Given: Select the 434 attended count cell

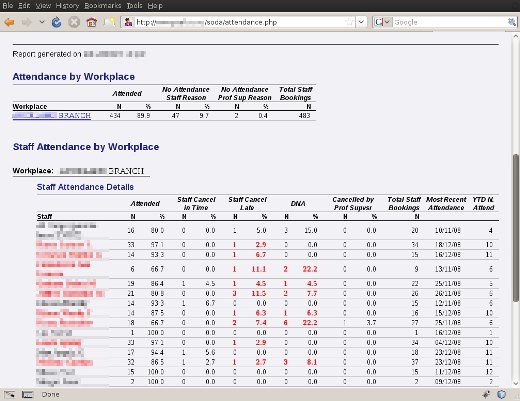Looking at the screenshot, I should [115, 116].
